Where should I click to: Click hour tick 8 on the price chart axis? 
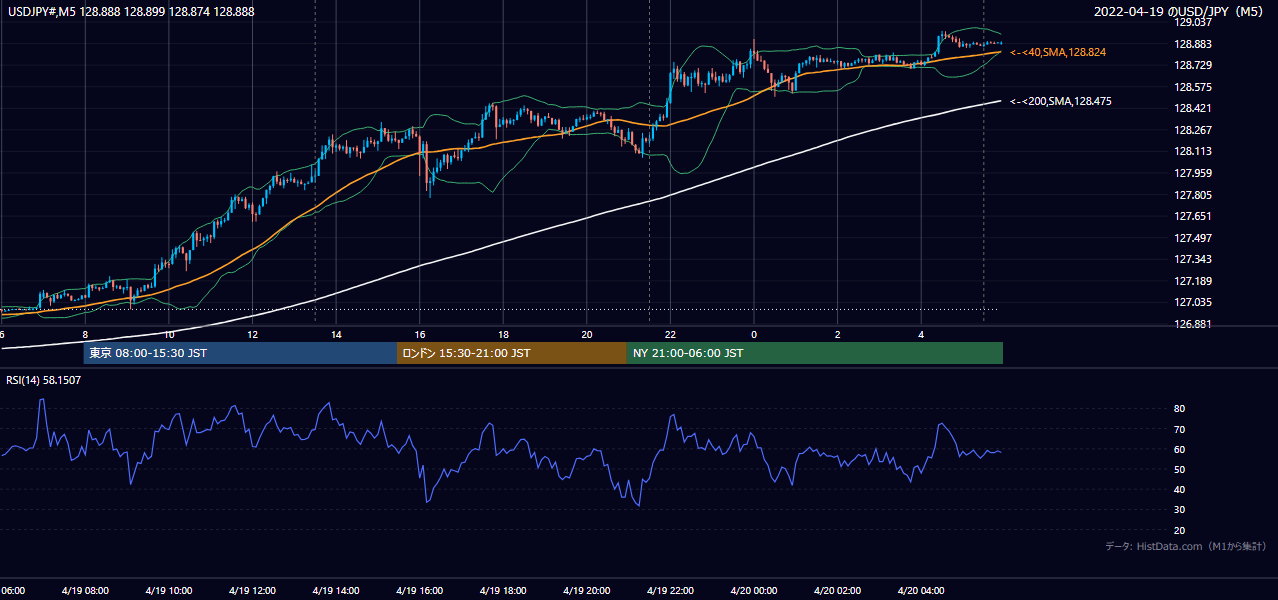(85, 334)
